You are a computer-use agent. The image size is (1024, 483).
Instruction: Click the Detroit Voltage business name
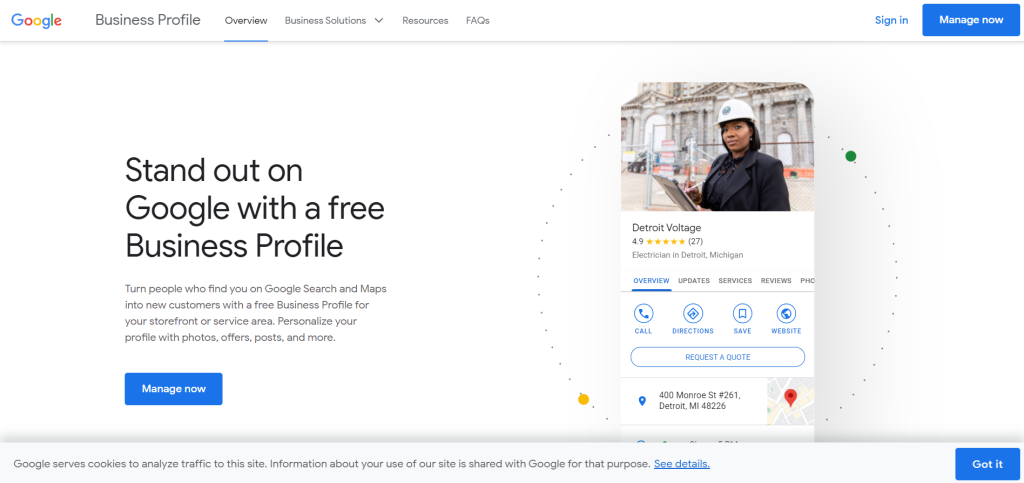click(x=667, y=228)
